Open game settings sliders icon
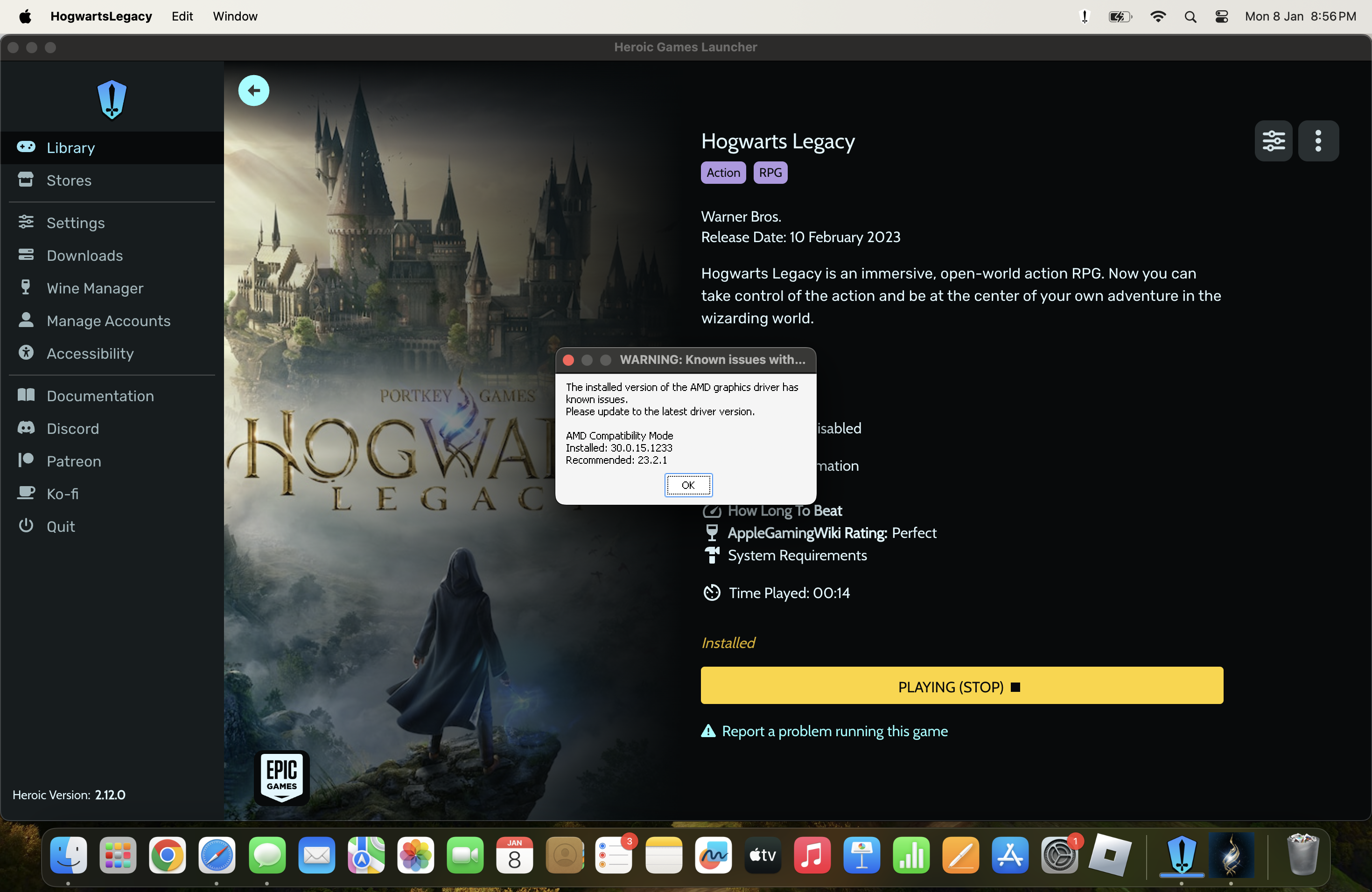The image size is (1372, 892). coord(1274,140)
